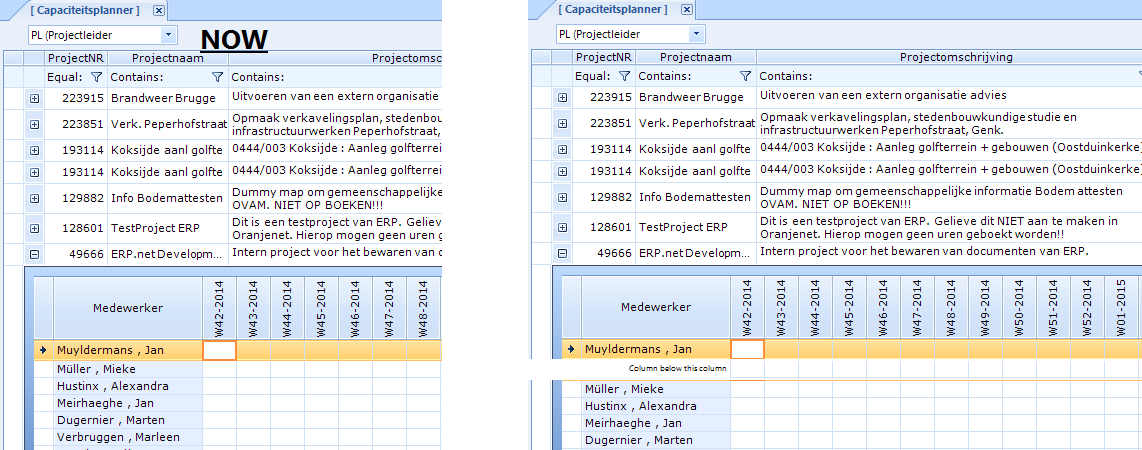1142x450 pixels.
Task: Click Medewerker column header in right panel
Action: [x=656, y=307]
